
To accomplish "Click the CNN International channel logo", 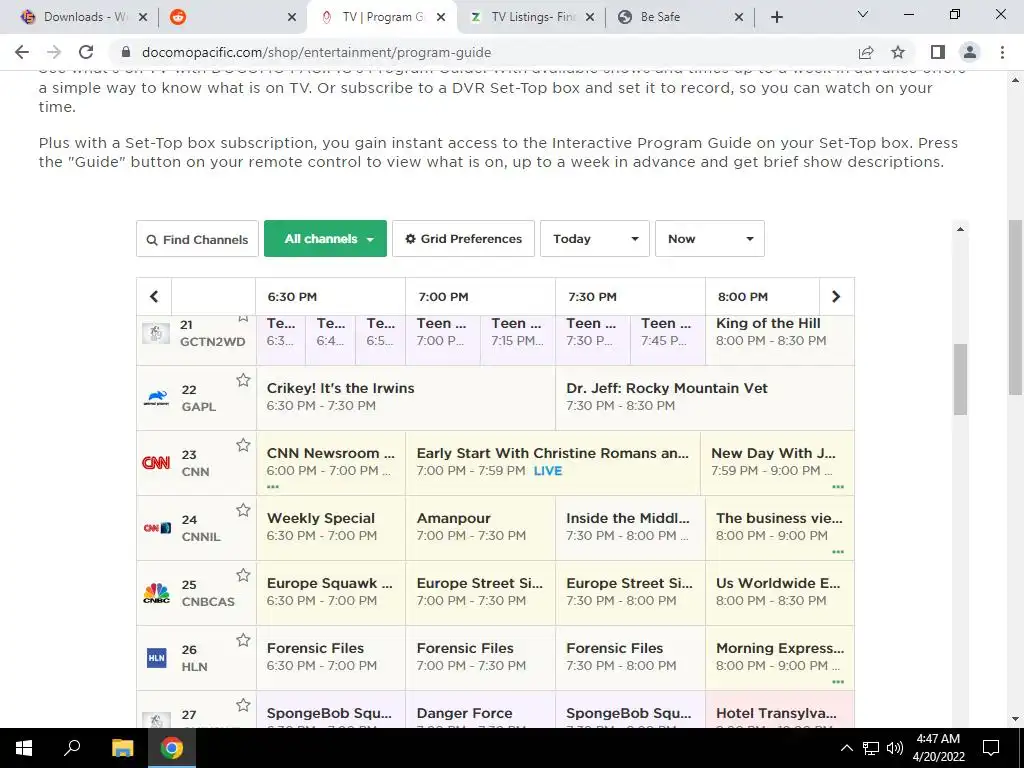I will 157,528.
